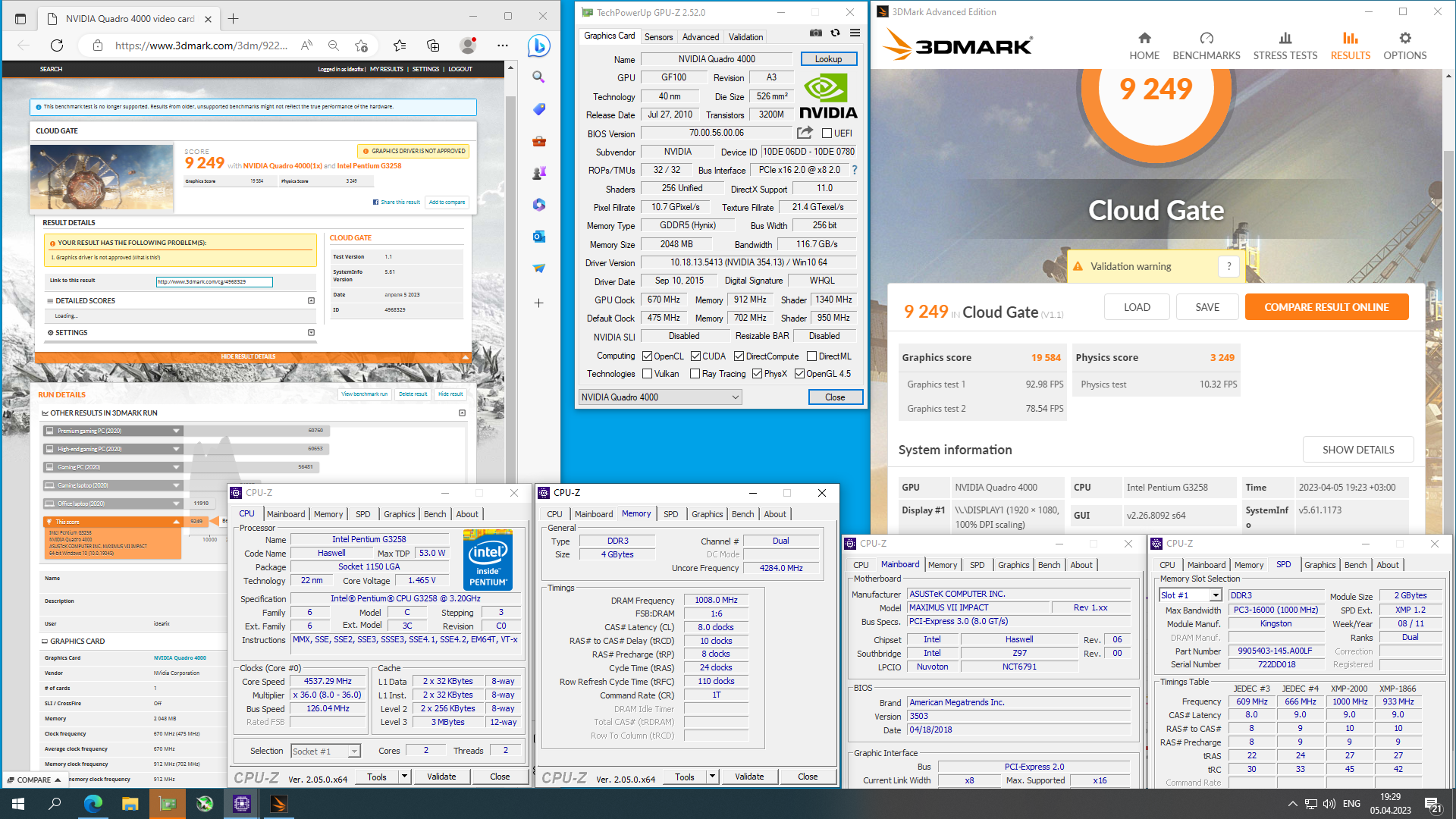1456x819 pixels.
Task: Click SHOW DETAILS in 3DMark system information
Action: pos(1358,450)
